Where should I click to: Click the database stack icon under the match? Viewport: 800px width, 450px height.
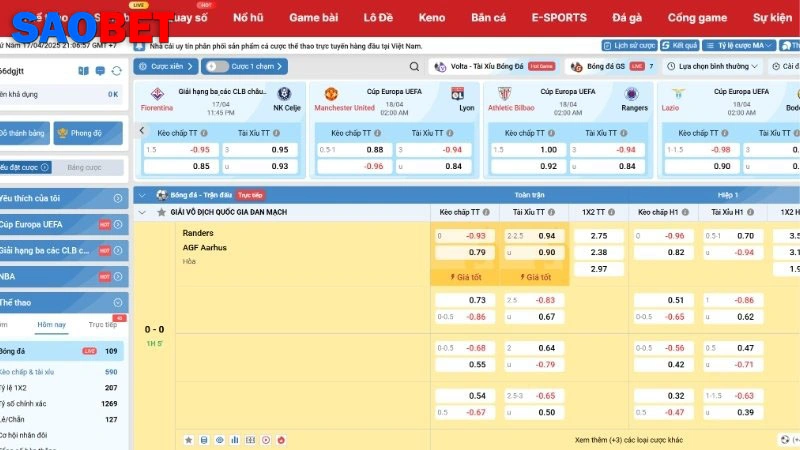click(x=204, y=440)
